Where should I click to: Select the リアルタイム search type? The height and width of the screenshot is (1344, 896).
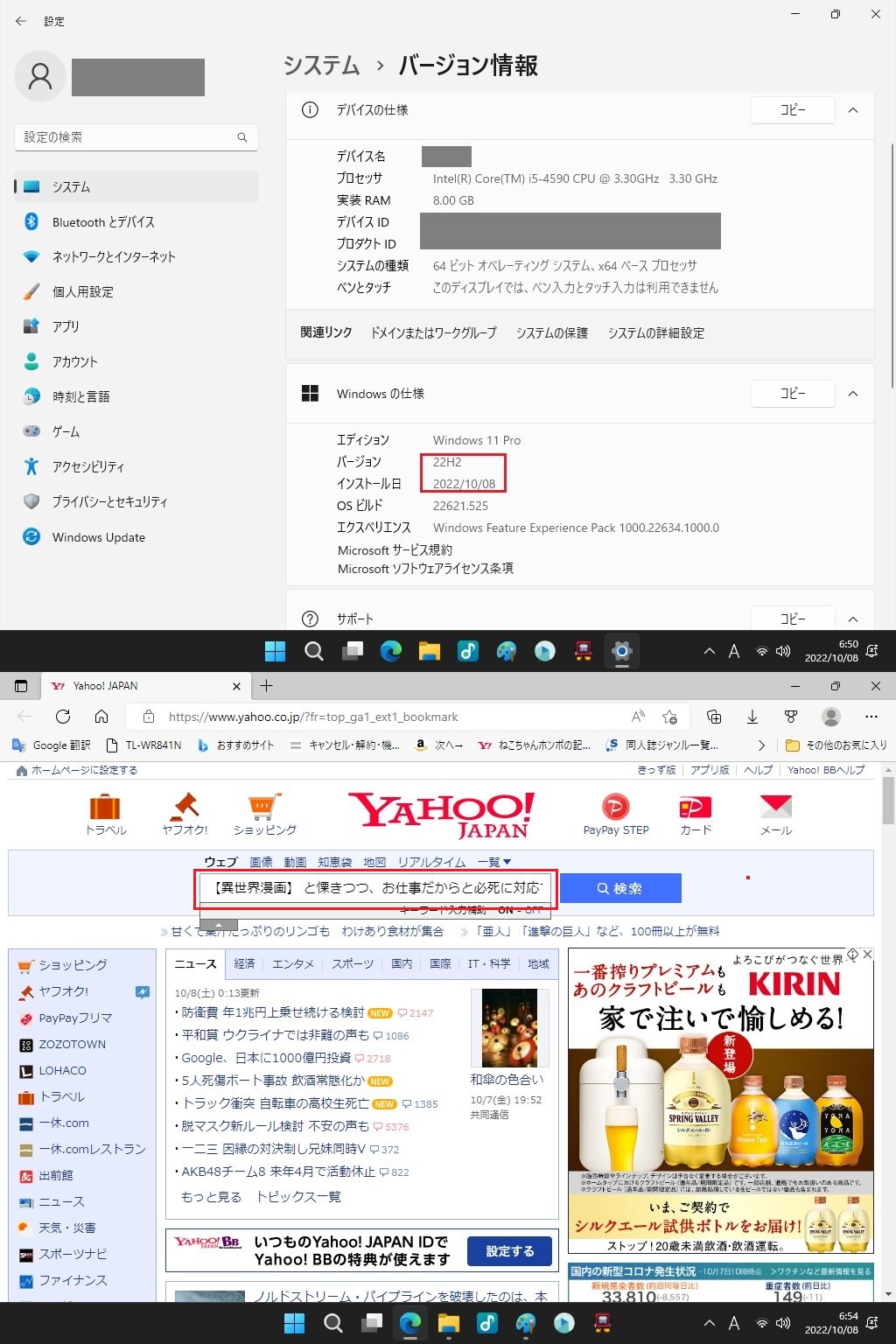[431, 862]
